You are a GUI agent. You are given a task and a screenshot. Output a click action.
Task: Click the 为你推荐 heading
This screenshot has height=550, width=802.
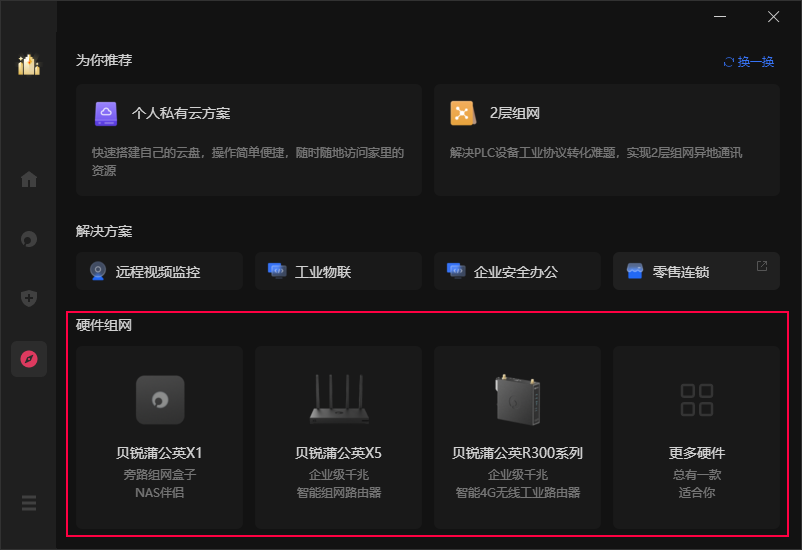click(x=104, y=60)
